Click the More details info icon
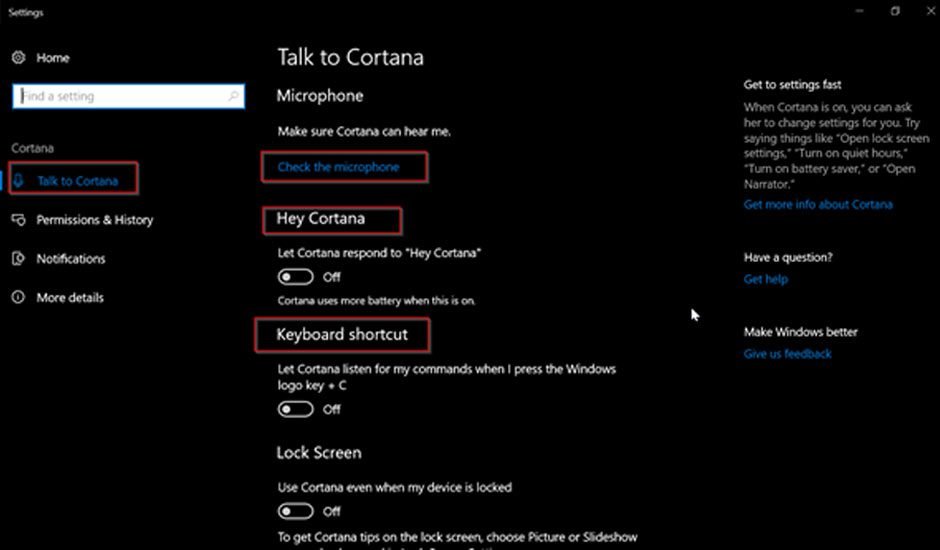This screenshot has width=940, height=550. [x=19, y=297]
